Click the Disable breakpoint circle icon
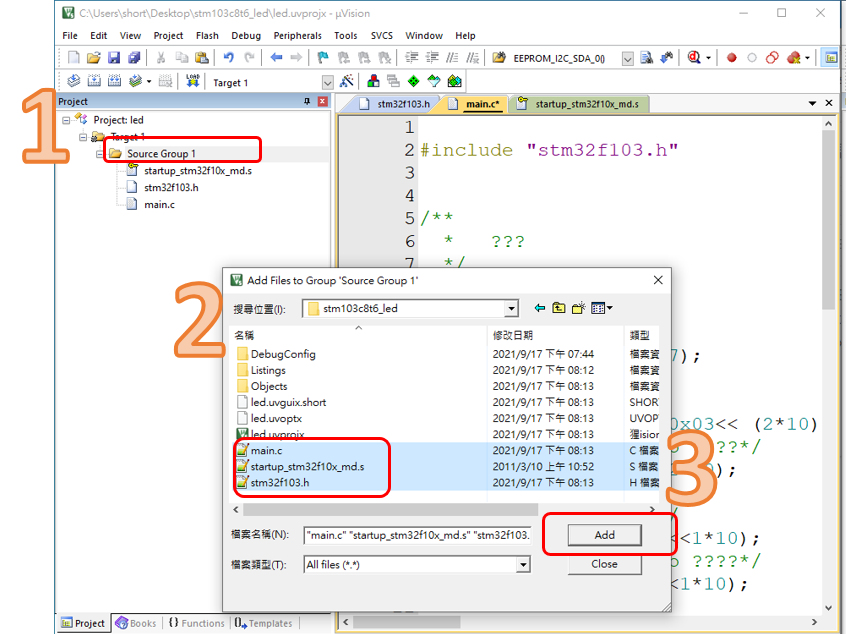 752,58
